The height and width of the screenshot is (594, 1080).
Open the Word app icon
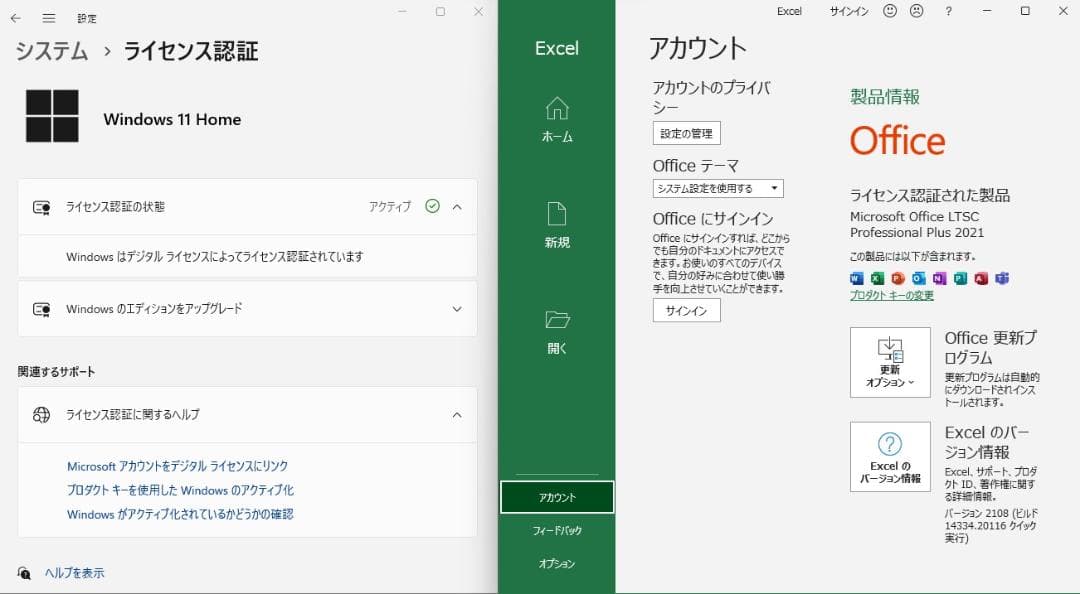click(856, 278)
